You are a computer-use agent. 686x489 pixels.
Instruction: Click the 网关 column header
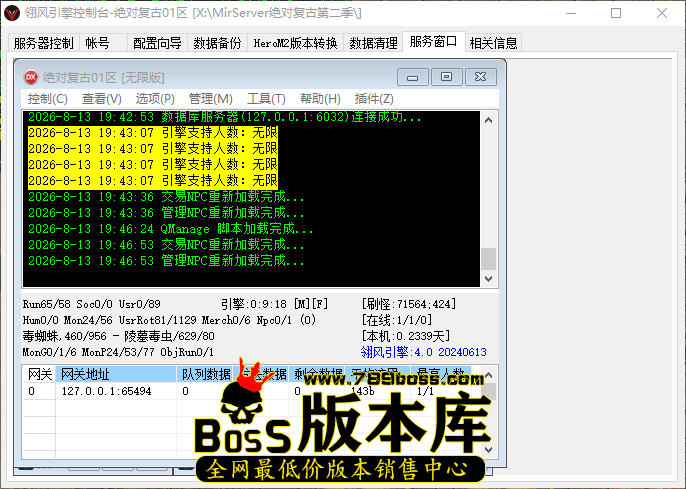[39, 374]
